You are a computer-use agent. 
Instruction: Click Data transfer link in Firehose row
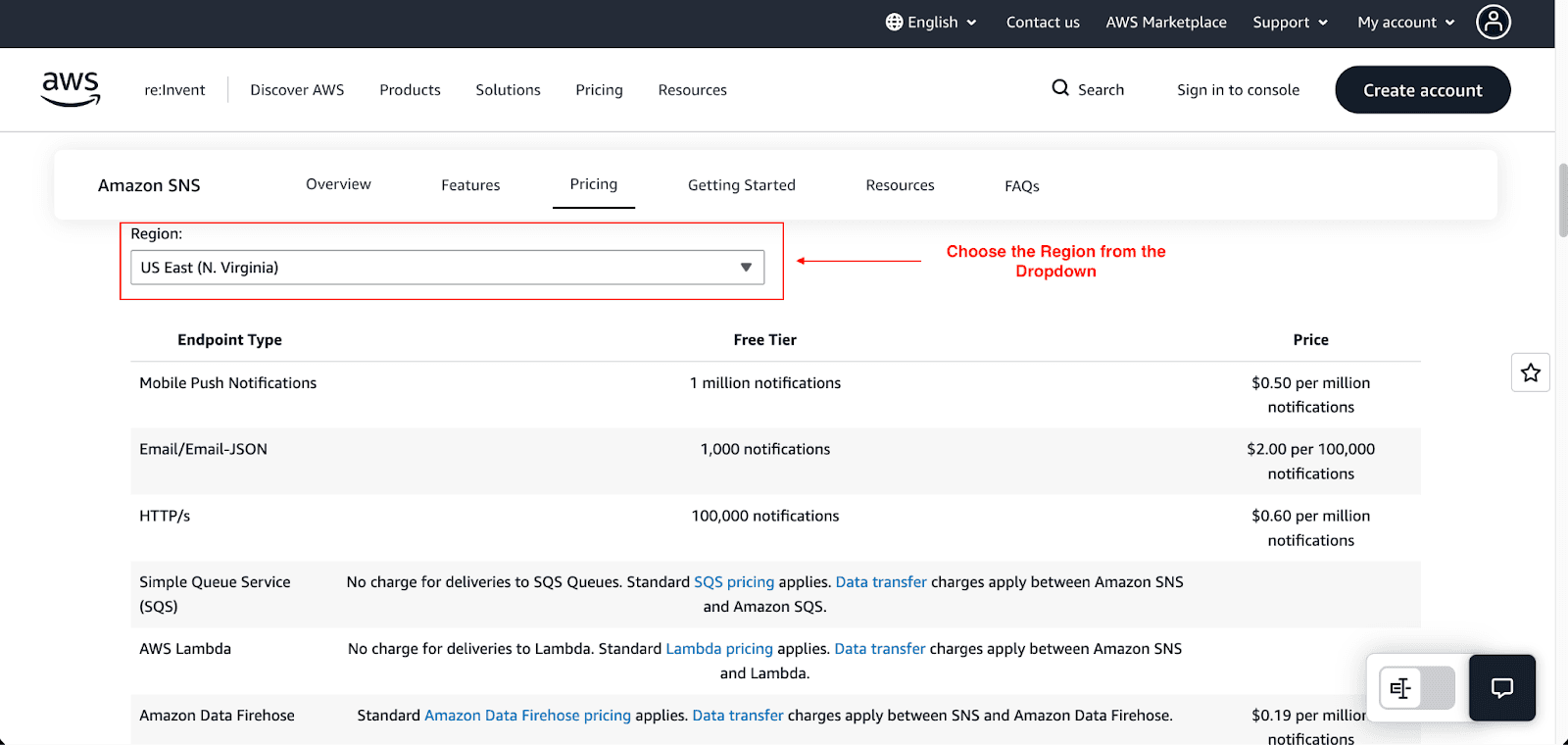(x=738, y=716)
